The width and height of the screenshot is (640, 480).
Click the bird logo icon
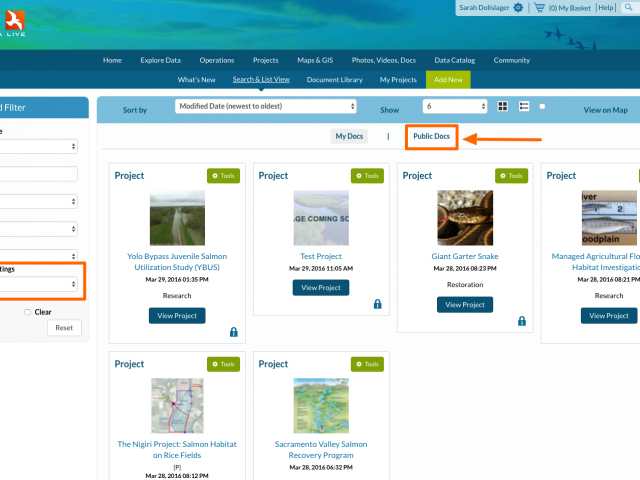tap(14, 20)
